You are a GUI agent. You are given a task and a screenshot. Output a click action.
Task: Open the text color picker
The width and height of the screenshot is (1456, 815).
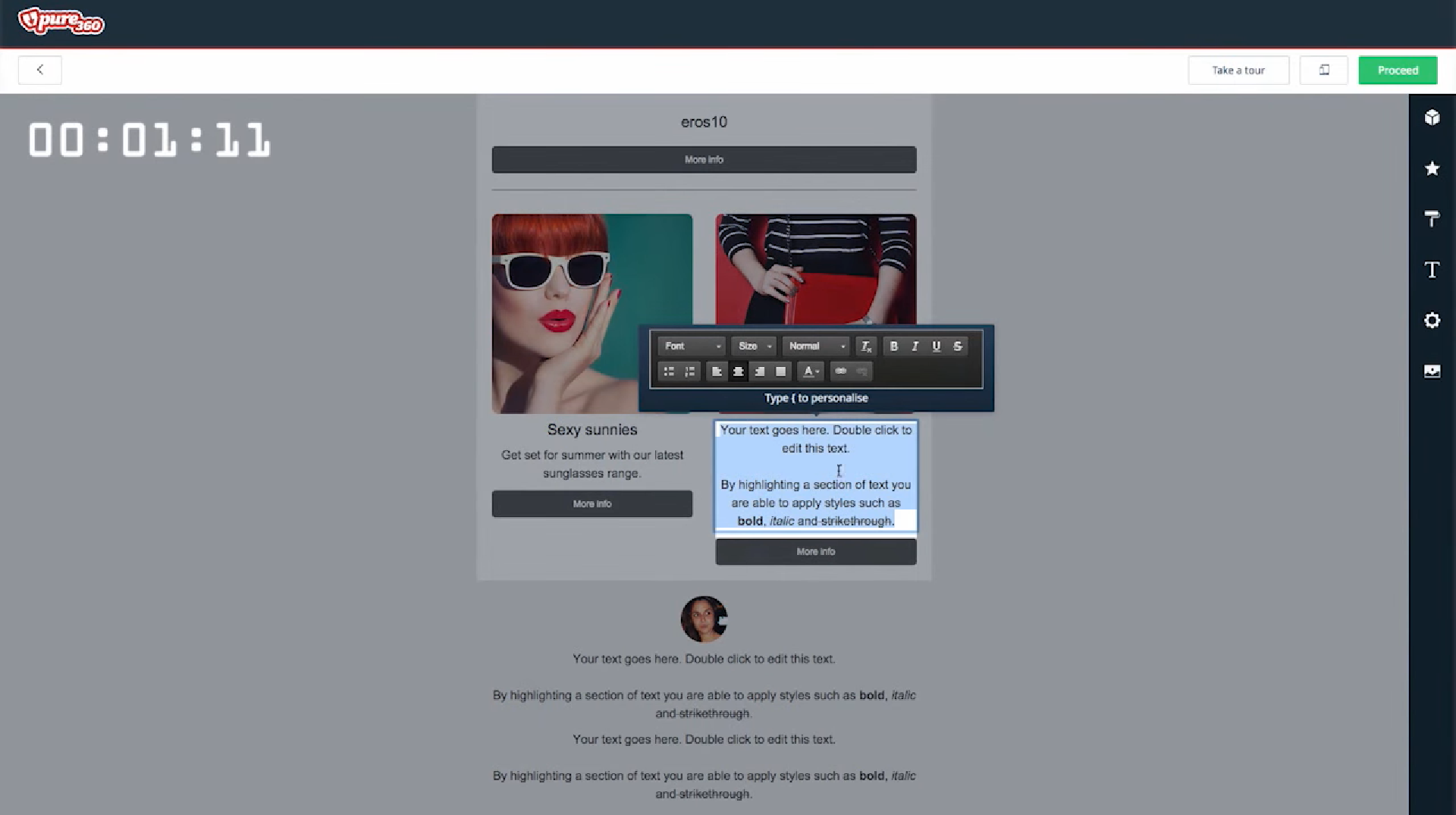(x=811, y=371)
